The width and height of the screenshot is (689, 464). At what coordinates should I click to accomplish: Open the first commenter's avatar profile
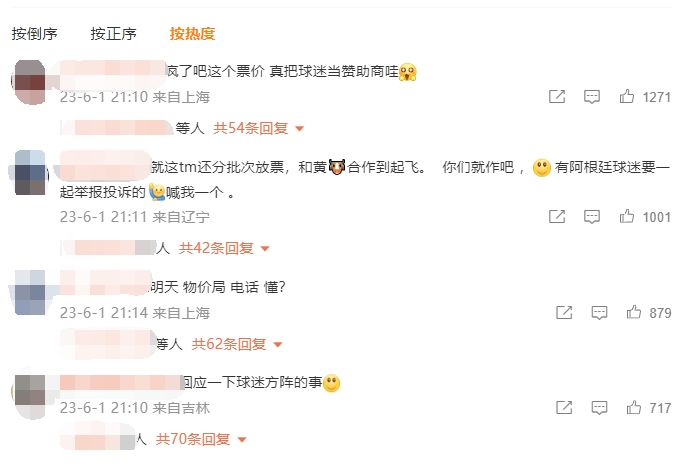(30, 82)
